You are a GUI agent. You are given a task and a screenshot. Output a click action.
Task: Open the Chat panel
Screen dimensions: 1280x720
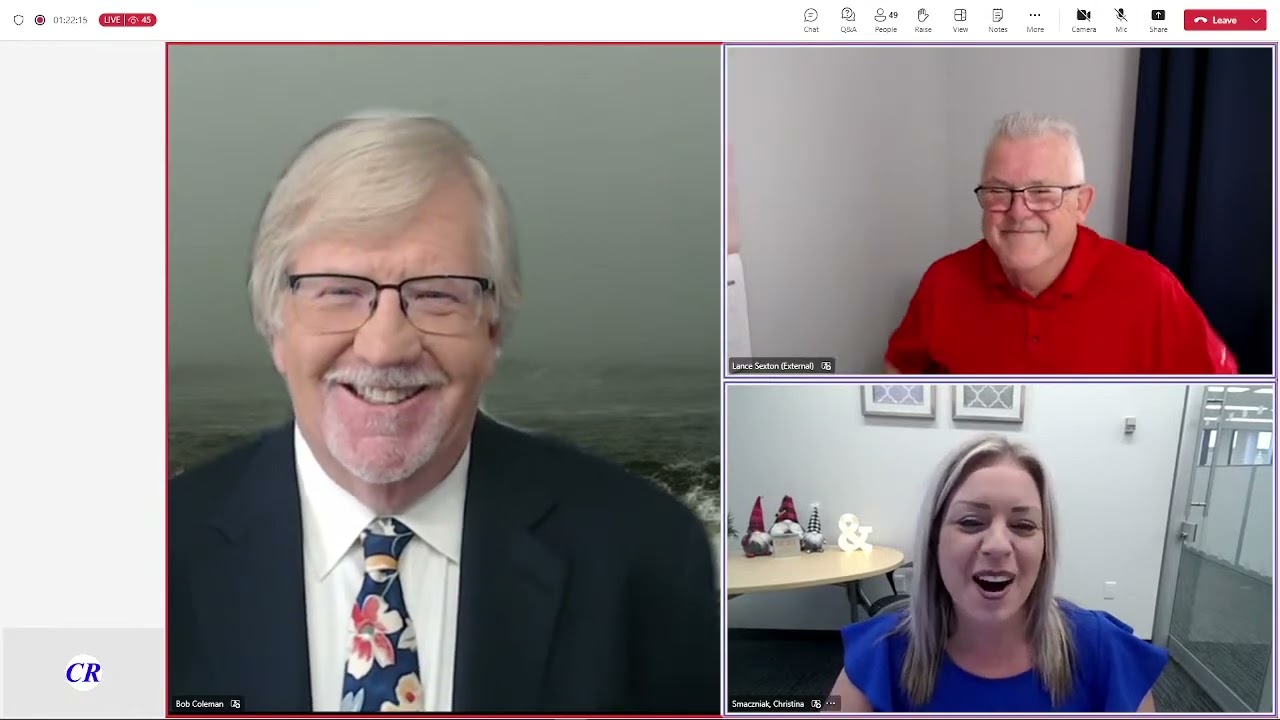811,20
